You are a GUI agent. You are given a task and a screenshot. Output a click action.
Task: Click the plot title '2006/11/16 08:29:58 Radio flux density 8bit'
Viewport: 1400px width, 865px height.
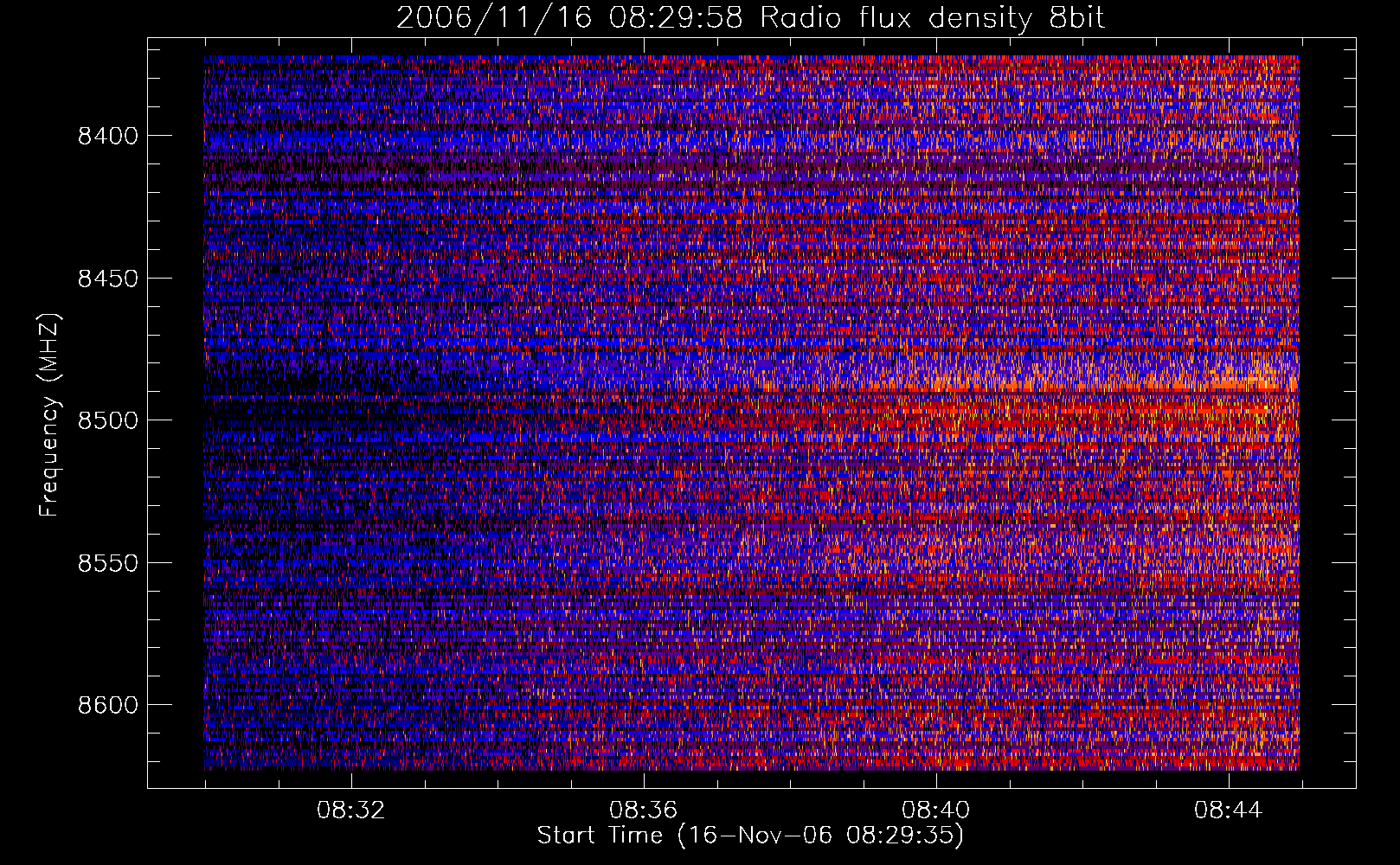[x=750, y=17]
